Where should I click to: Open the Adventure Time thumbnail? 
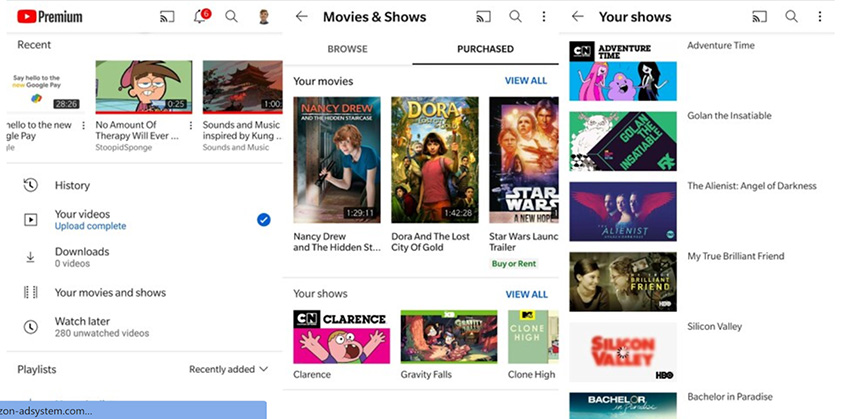[x=623, y=71]
